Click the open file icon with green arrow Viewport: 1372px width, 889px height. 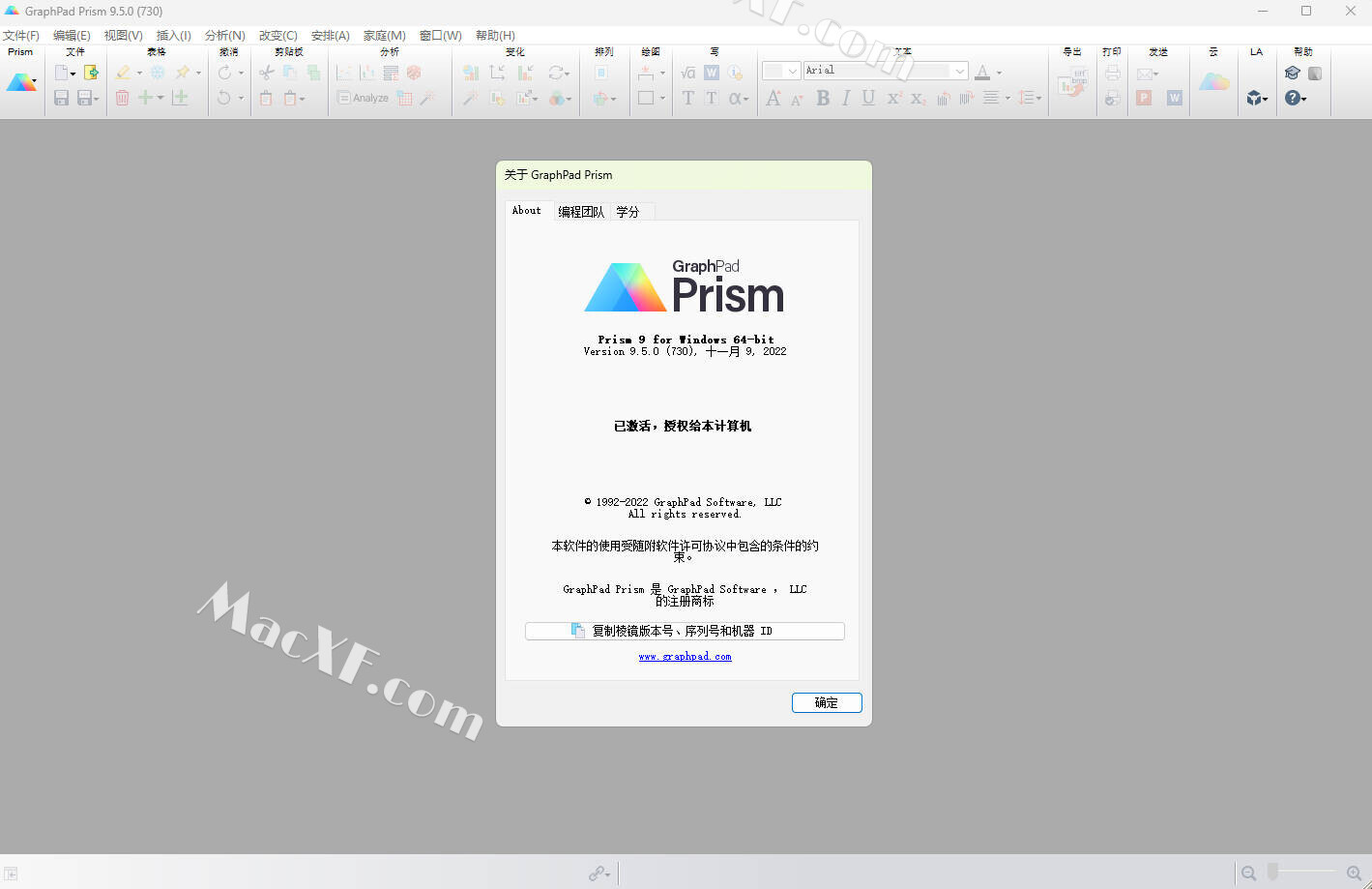[x=92, y=73]
